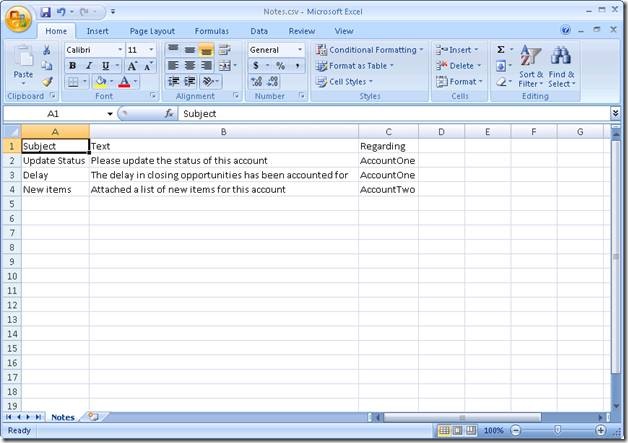Screen dimensions: 628x443
Task: Toggle Italic formatting
Action: (x=88, y=66)
